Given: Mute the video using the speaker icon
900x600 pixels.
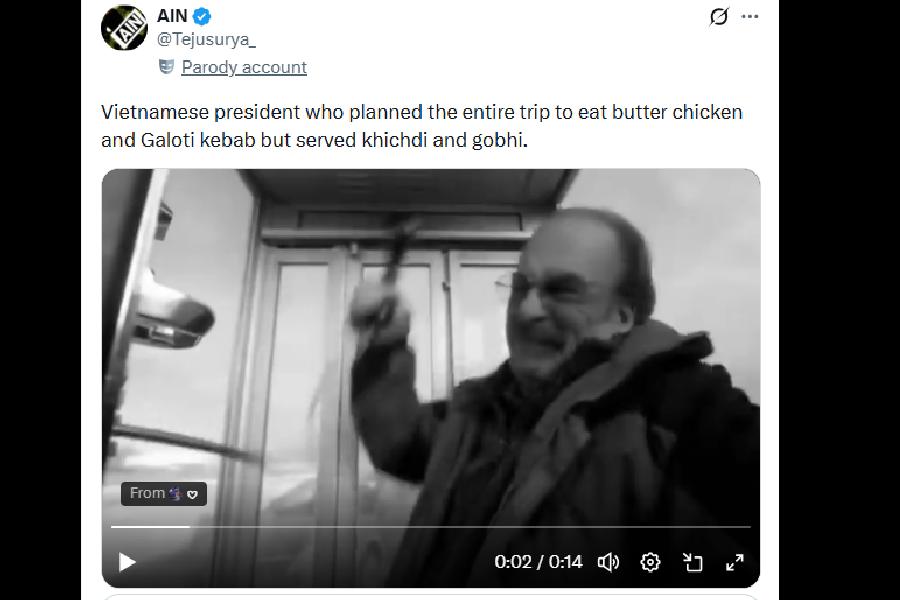Looking at the screenshot, I should coord(608,562).
